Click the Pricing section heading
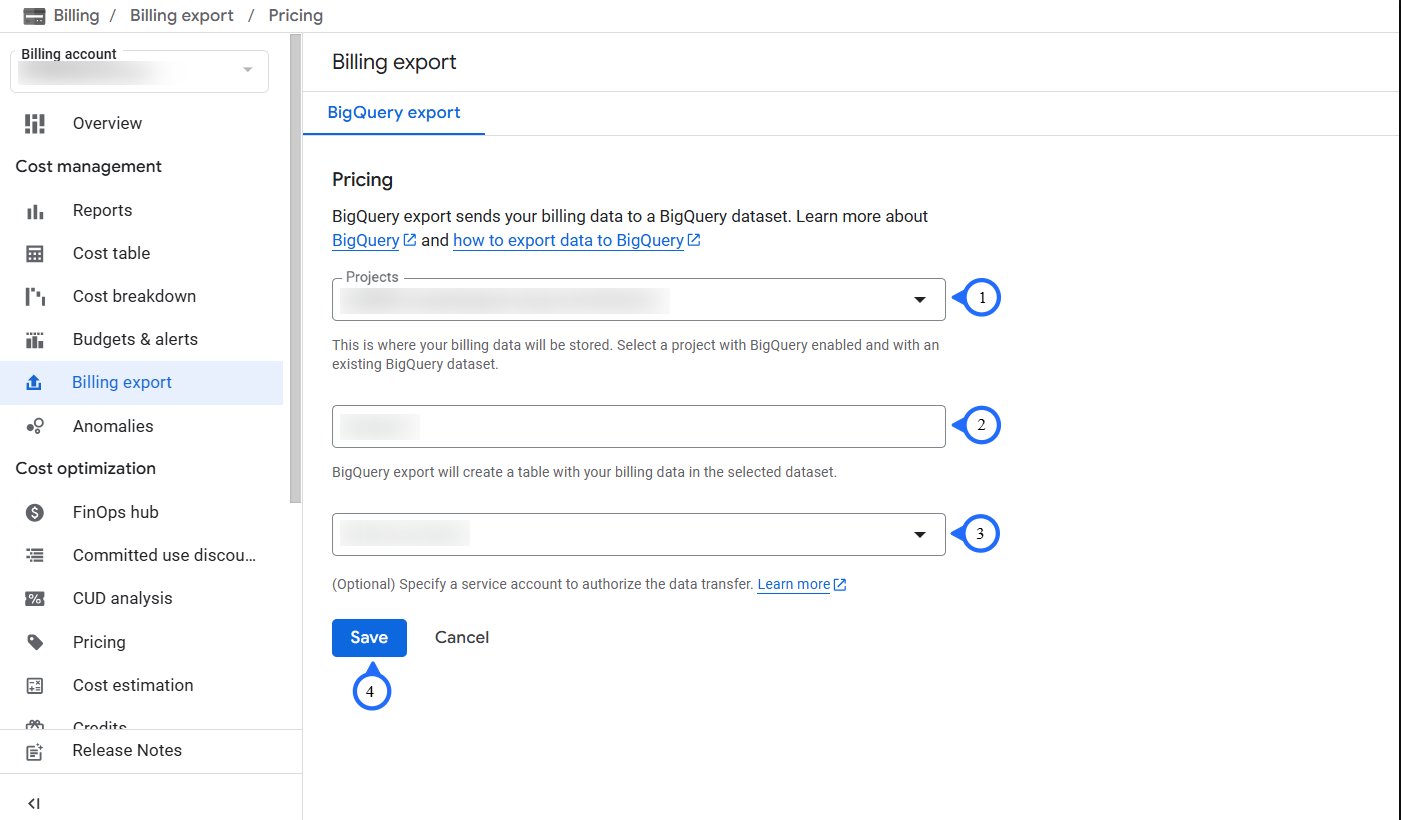Screen dimensions: 1401x820 coord(362,180)
